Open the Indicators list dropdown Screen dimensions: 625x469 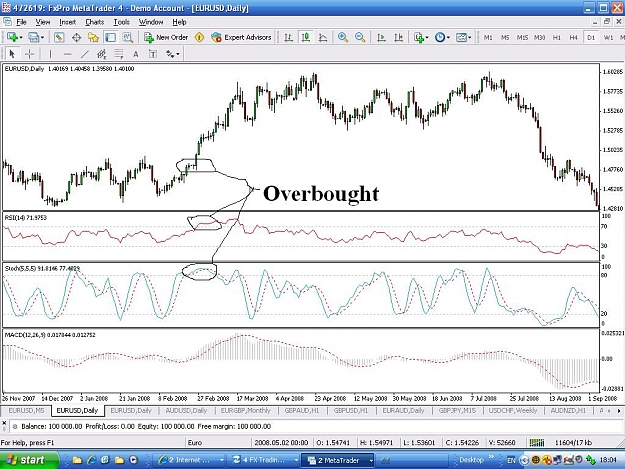(x=421, y=37)
